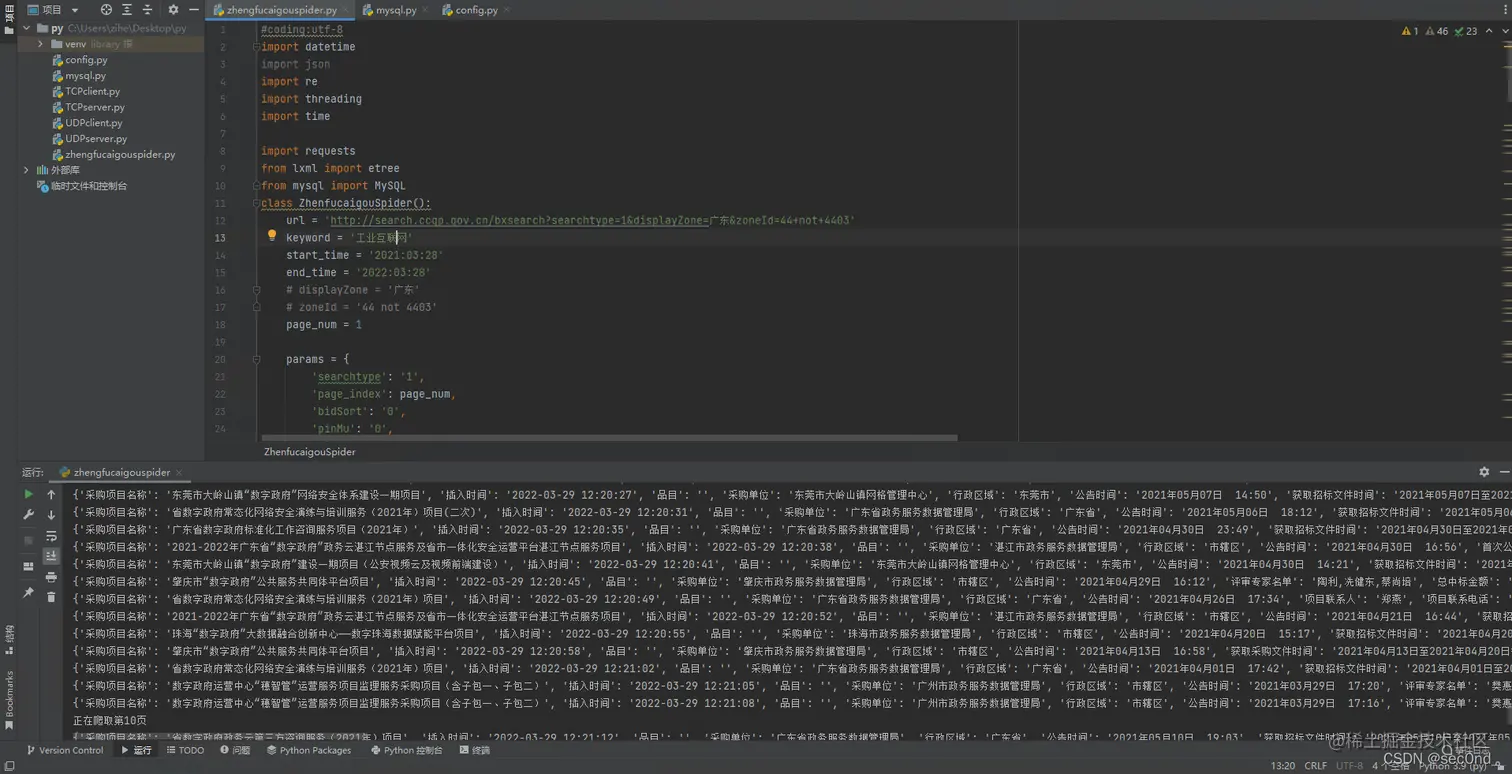Close the mysql.py editor tab
Image resolution: width=1512 pixels, height=774 pixels.
click(425, 10)
